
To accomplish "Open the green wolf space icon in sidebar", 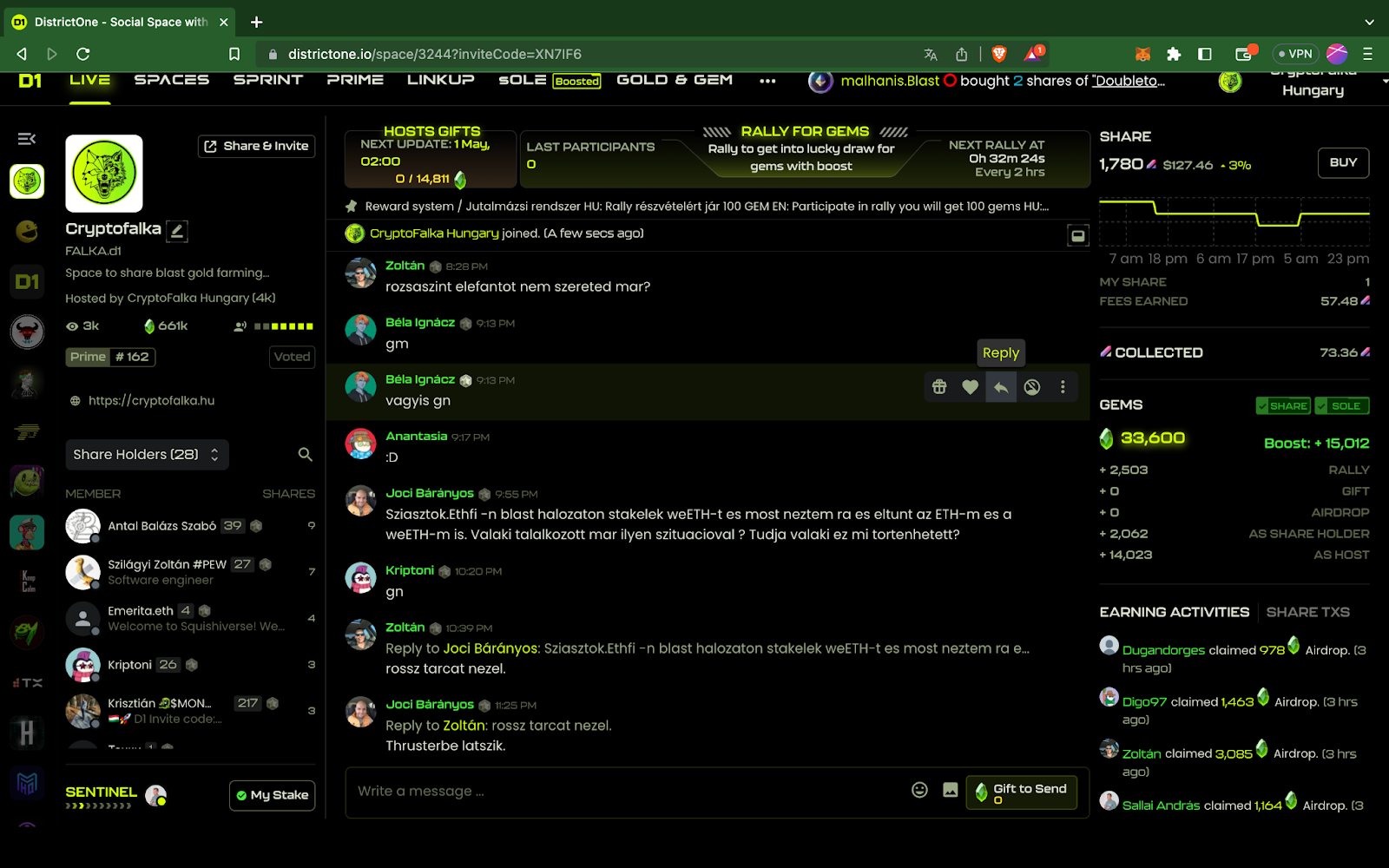I will click(x=27, y=181).
